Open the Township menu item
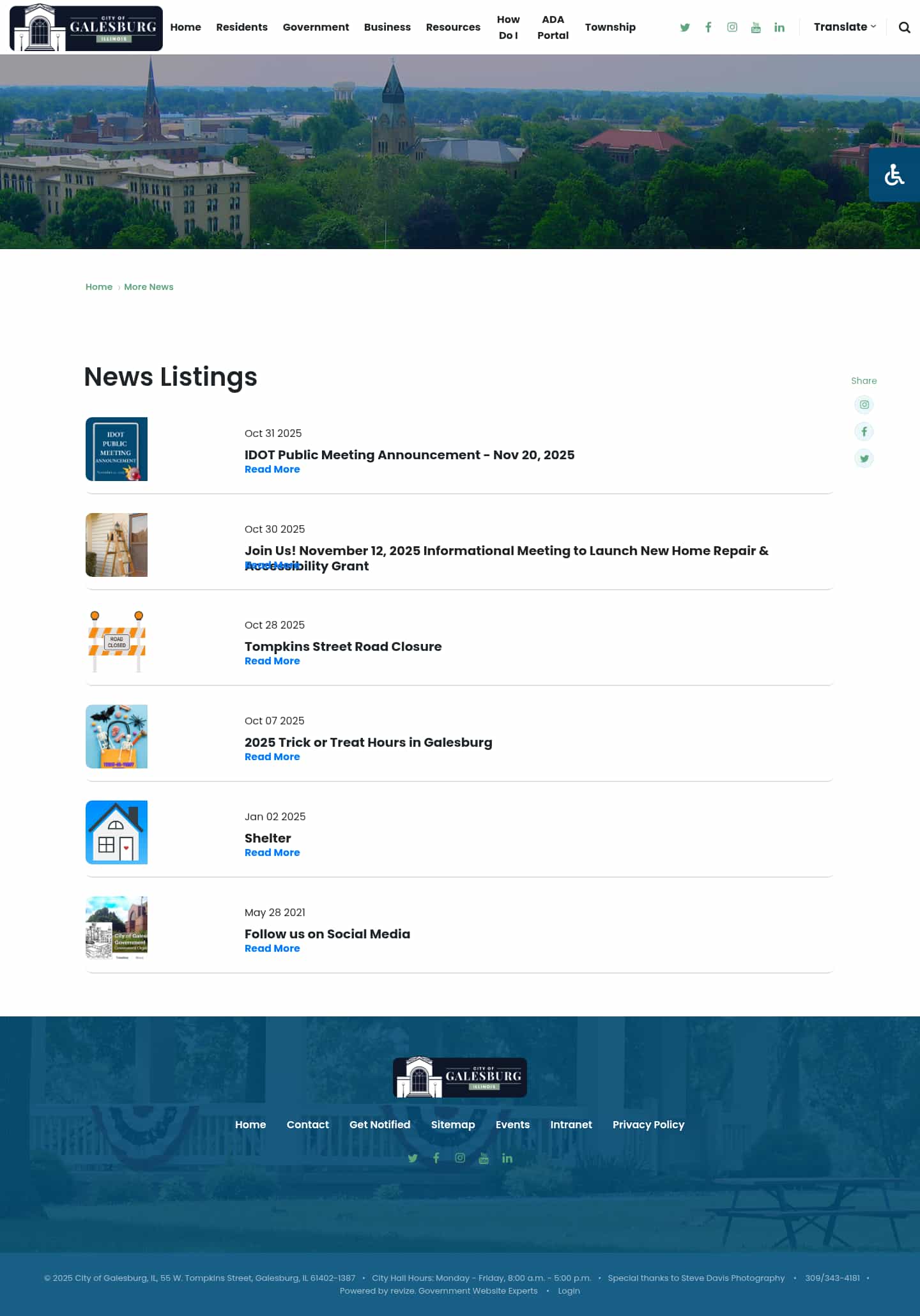This screenshot has height=1316, width=920. [x=610, y=27]
